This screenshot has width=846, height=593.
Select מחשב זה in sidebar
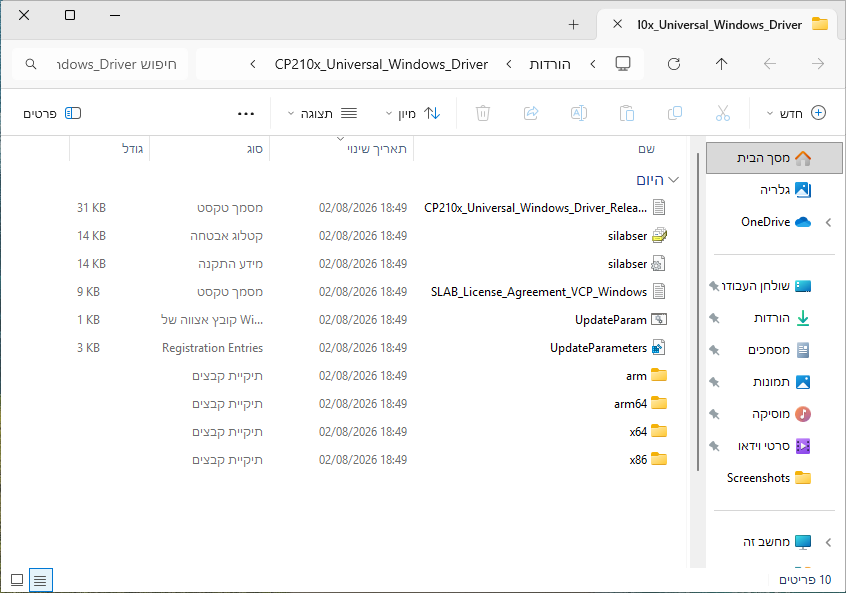[776, 542]
